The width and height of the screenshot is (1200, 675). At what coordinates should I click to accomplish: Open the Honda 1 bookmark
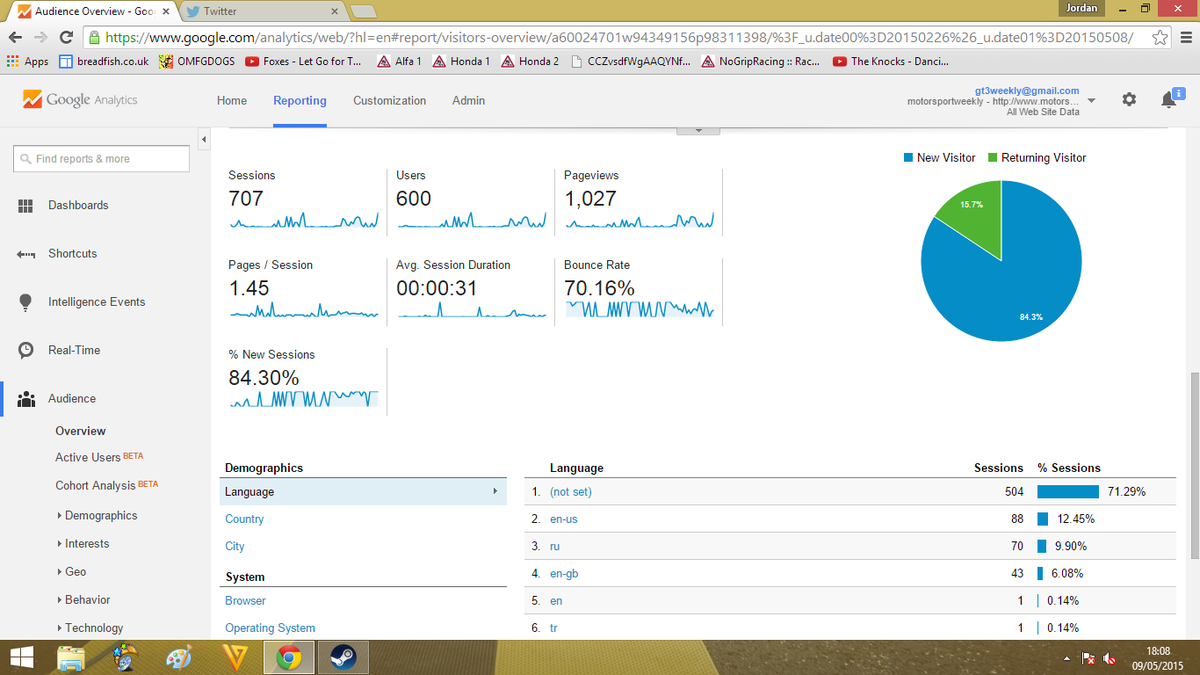tap(461, 61)
